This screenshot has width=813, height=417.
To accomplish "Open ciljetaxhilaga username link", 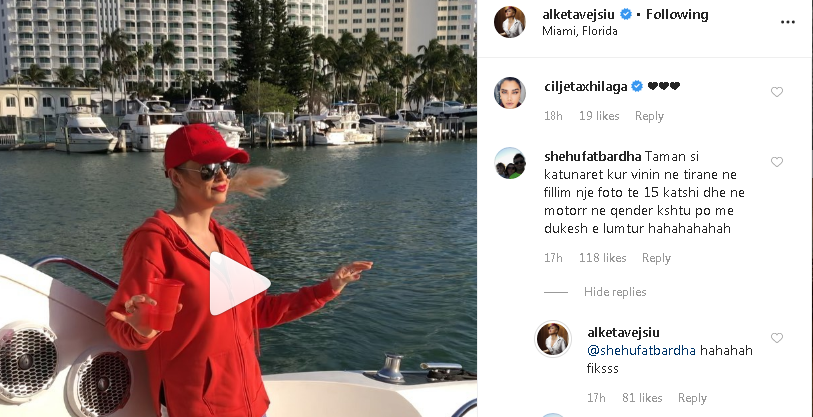I will click(586, 87).
